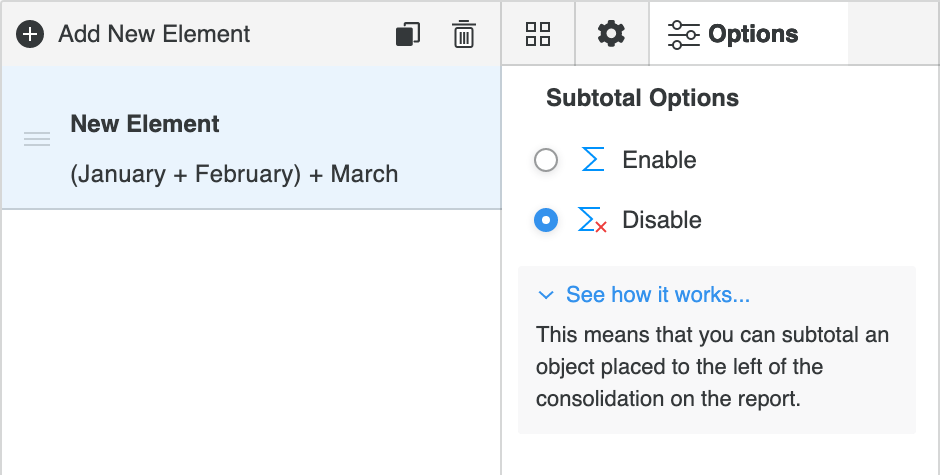Click the blue sigma icon beside Enable
940x475 pixels.
[593, 160]
